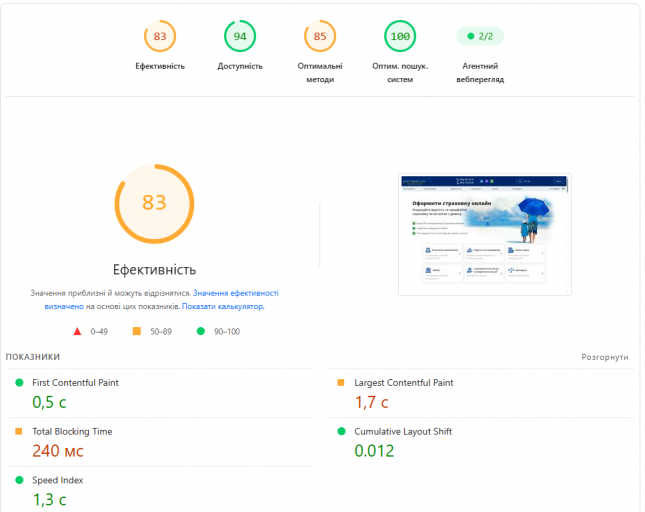Screen dimensions: 645x512
Task: Click the 1,7 с value
Action: point(371,402)
